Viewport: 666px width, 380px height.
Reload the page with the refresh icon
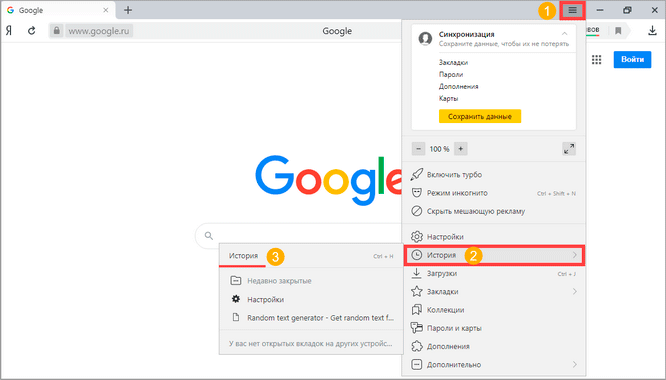pos(31,31)
